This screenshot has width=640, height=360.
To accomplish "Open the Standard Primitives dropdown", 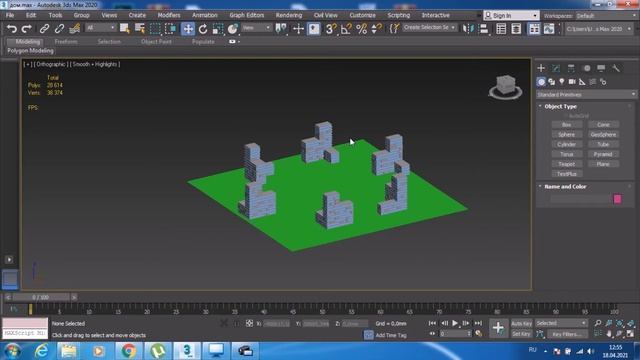I will point(586,95).
